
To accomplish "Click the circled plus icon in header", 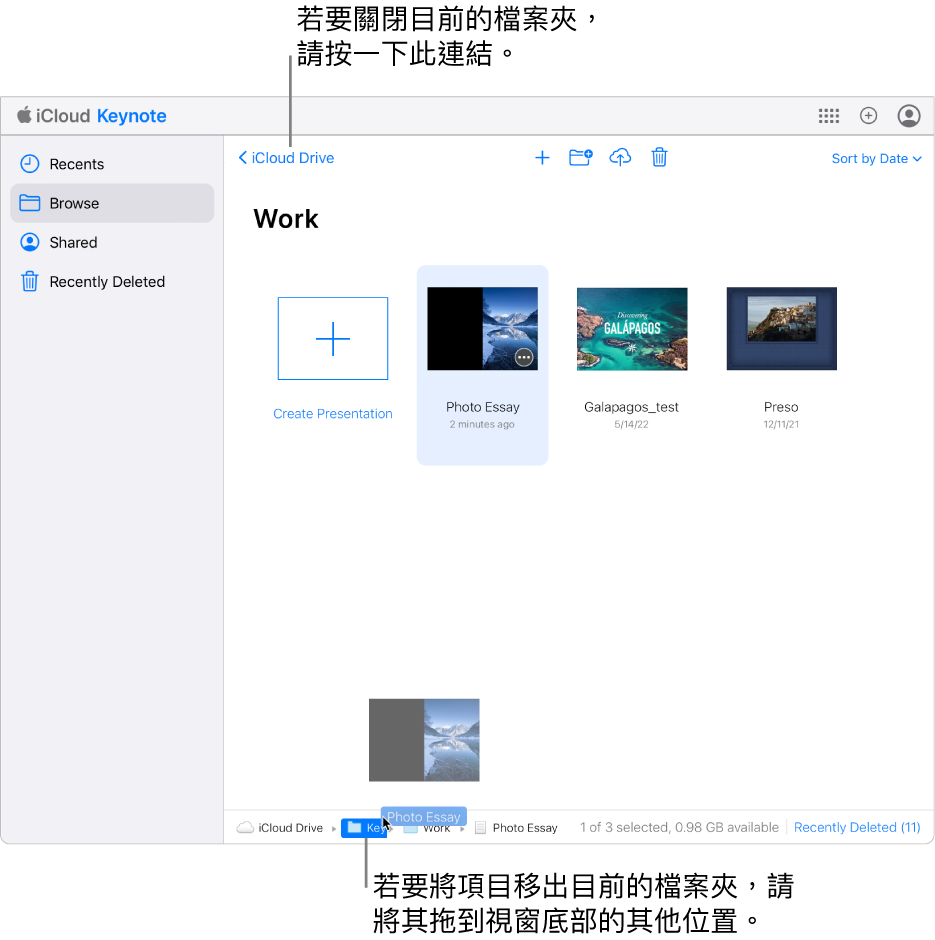I will [x=868, y=116].
